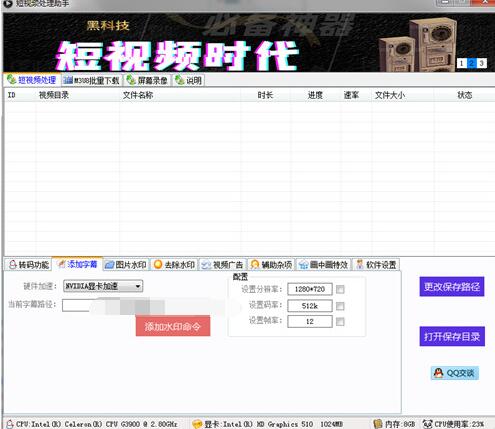Click the 短视频时代 banner image
The image size is (495, 429).
click(249, 42)
